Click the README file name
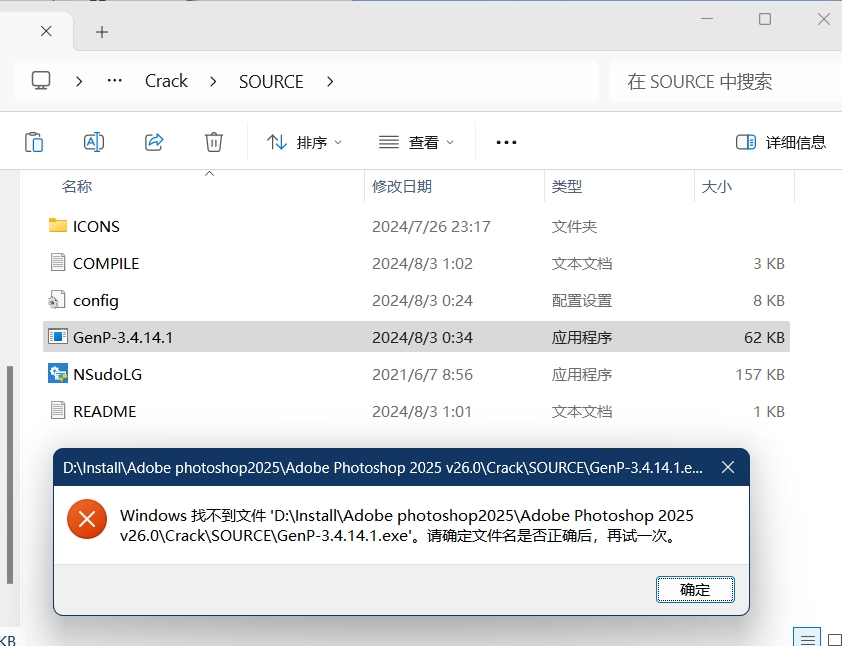 click(105, 412)
